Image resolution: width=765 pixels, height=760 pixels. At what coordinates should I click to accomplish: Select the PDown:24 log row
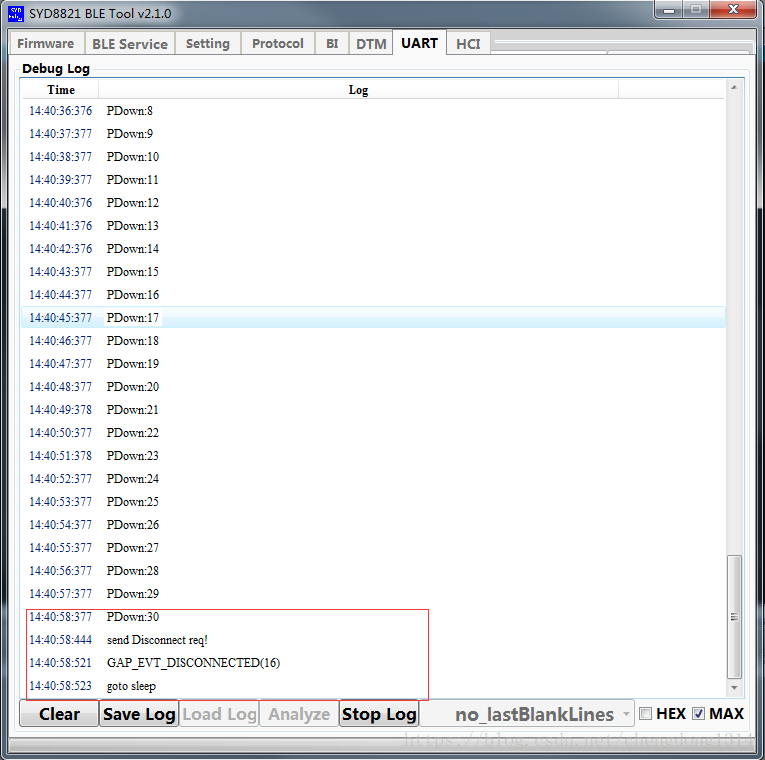click(373, 479)
